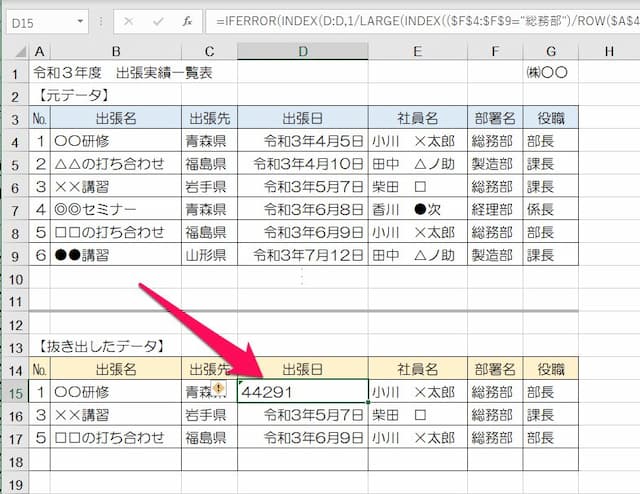Click cell 令和3年6月9日 in row 17

[x=303, y=438]
